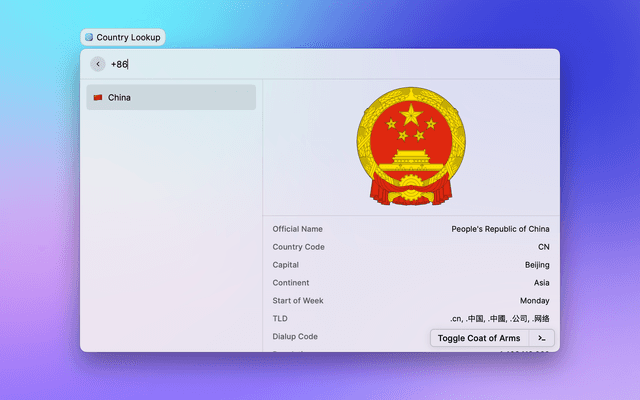Click the Dialup Code row label

pyautogui.click(x=295, y=337)
